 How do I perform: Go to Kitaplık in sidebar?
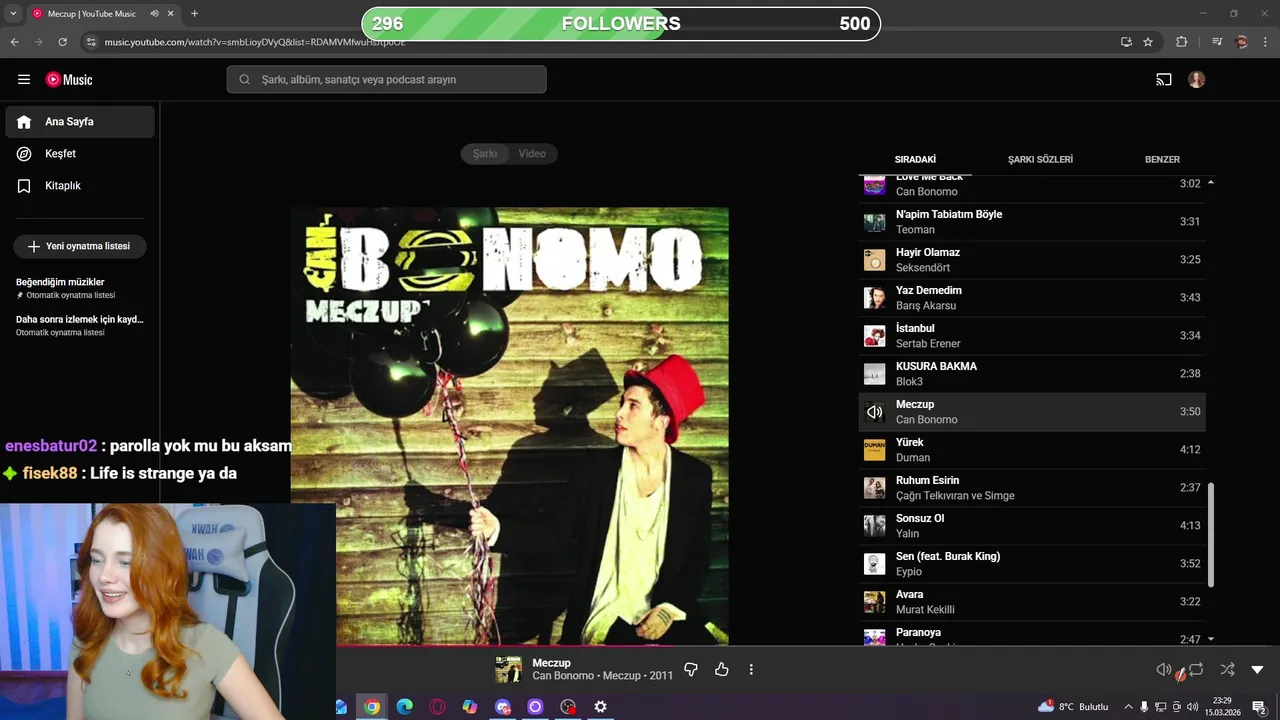point(80,186)
